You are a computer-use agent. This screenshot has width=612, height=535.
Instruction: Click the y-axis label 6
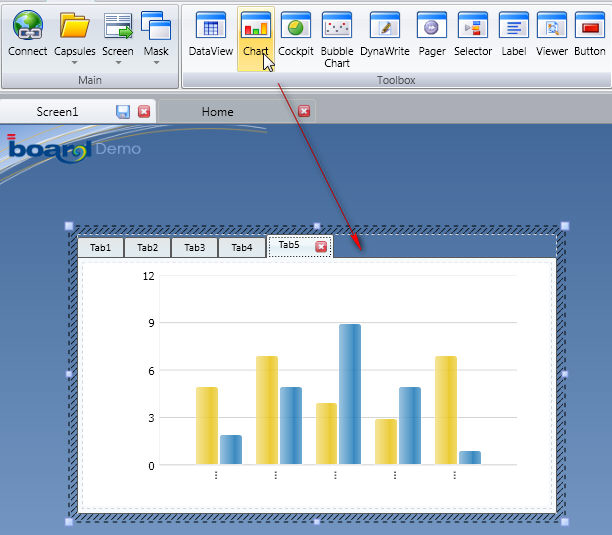point(151,371)
